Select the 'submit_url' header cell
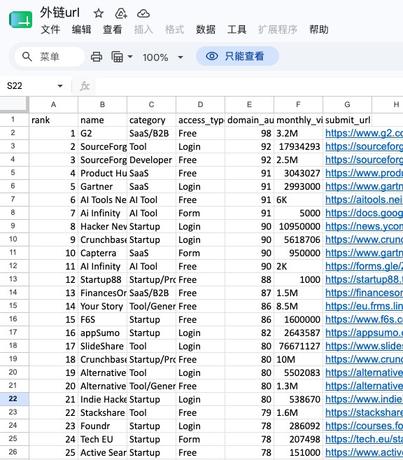403x460 pixels. [x=347, y=120]
